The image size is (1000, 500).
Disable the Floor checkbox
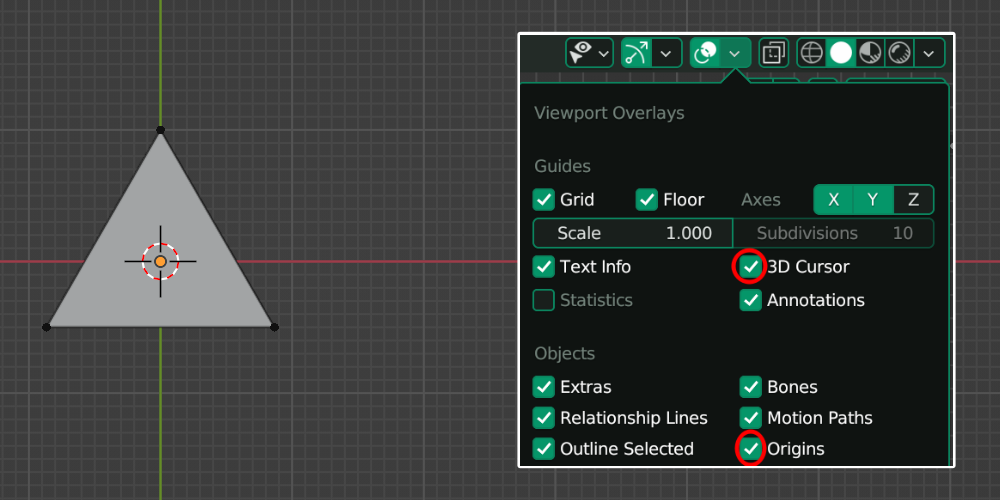pos(647,200)
